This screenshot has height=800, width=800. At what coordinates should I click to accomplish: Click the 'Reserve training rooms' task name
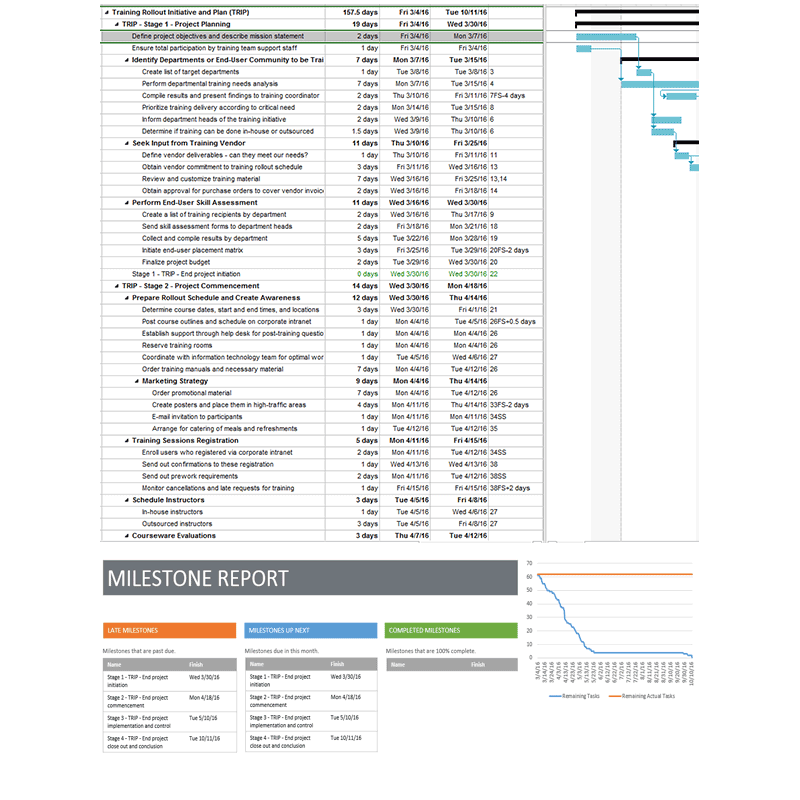[x=177, y=345]
